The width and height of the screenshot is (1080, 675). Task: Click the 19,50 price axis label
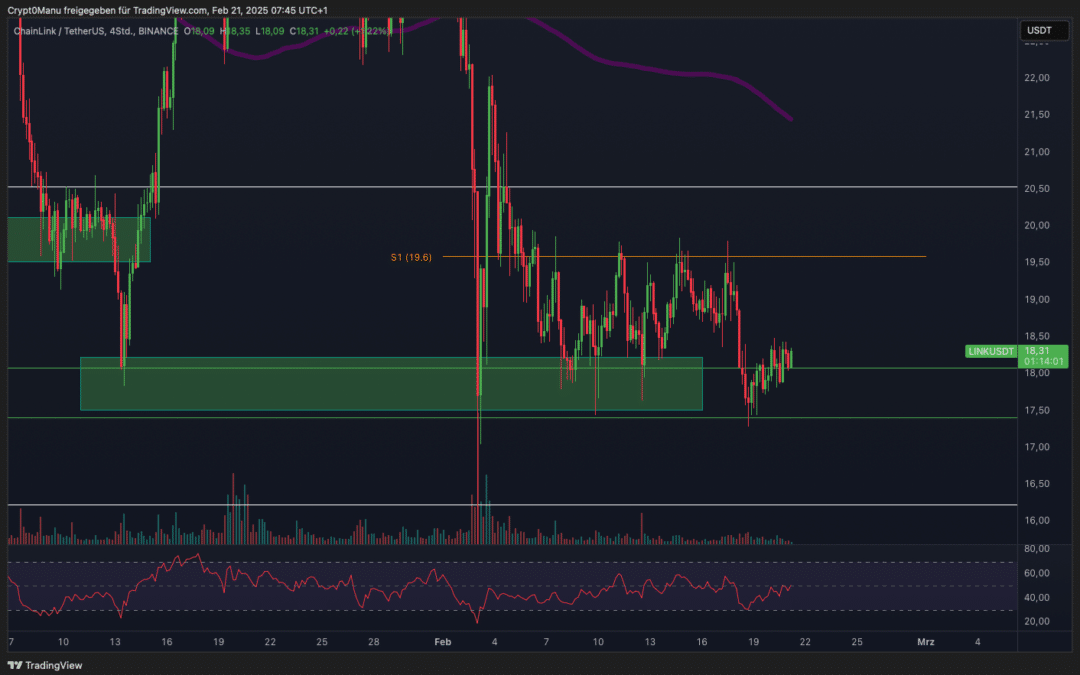click(1037, 262)
